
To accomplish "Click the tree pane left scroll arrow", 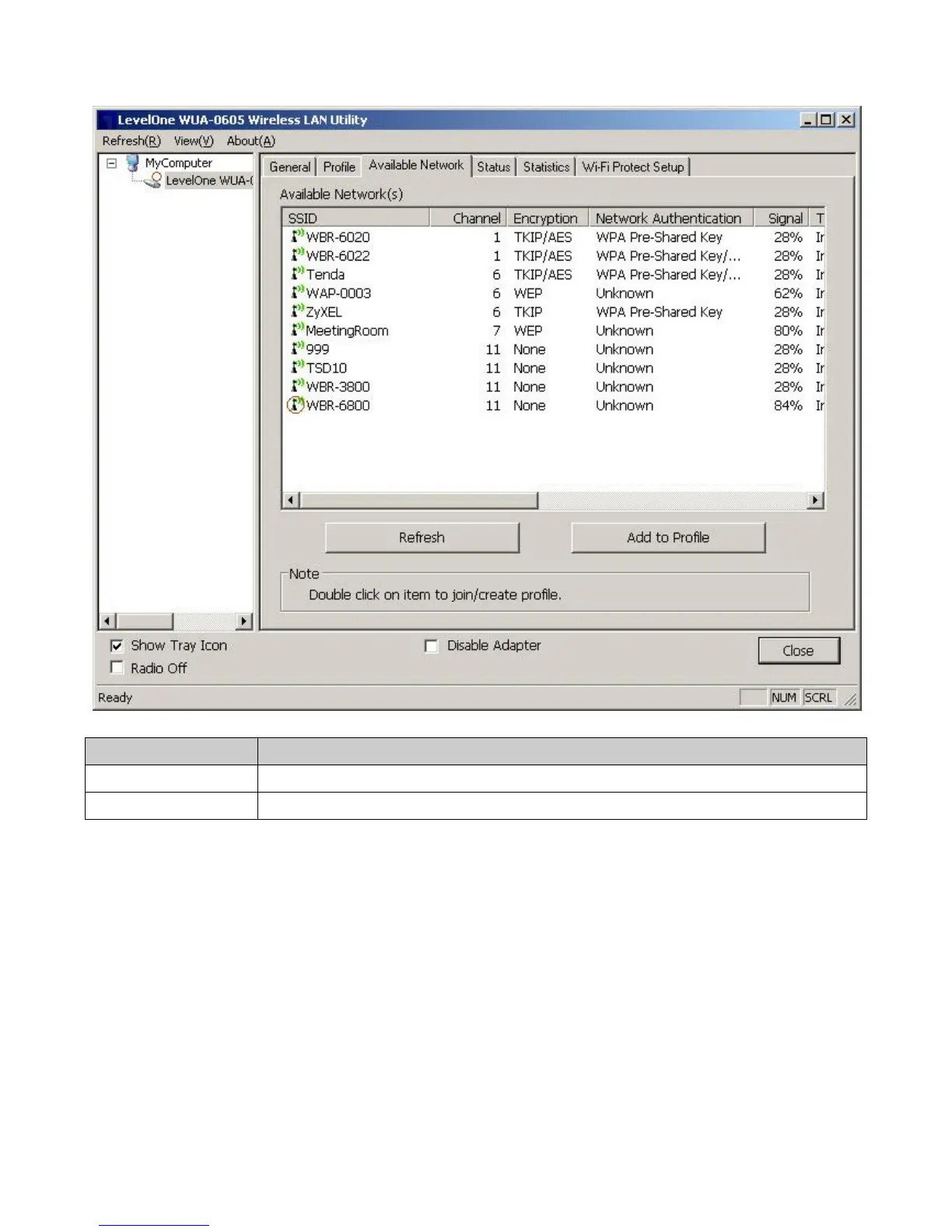I will coord(107,621).
